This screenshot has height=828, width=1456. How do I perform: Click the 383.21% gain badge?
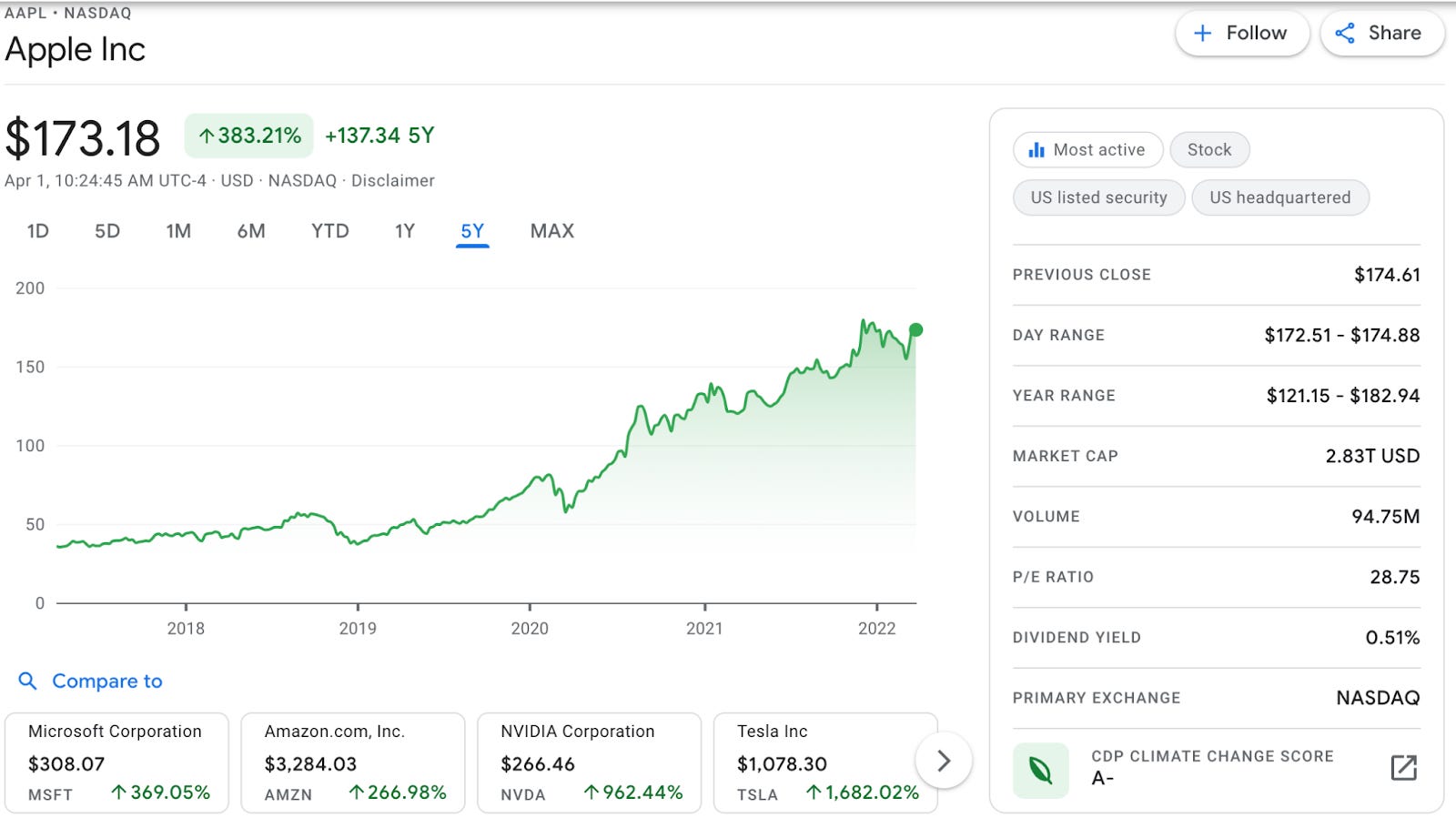pos(249,136)
